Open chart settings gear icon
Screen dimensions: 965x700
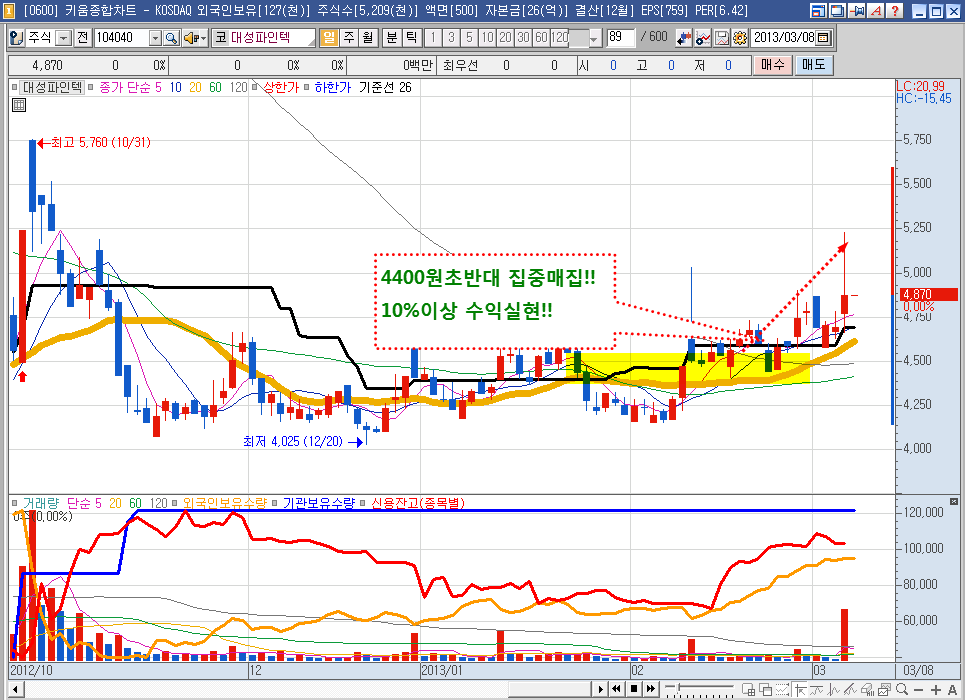(x=740, y=38)
